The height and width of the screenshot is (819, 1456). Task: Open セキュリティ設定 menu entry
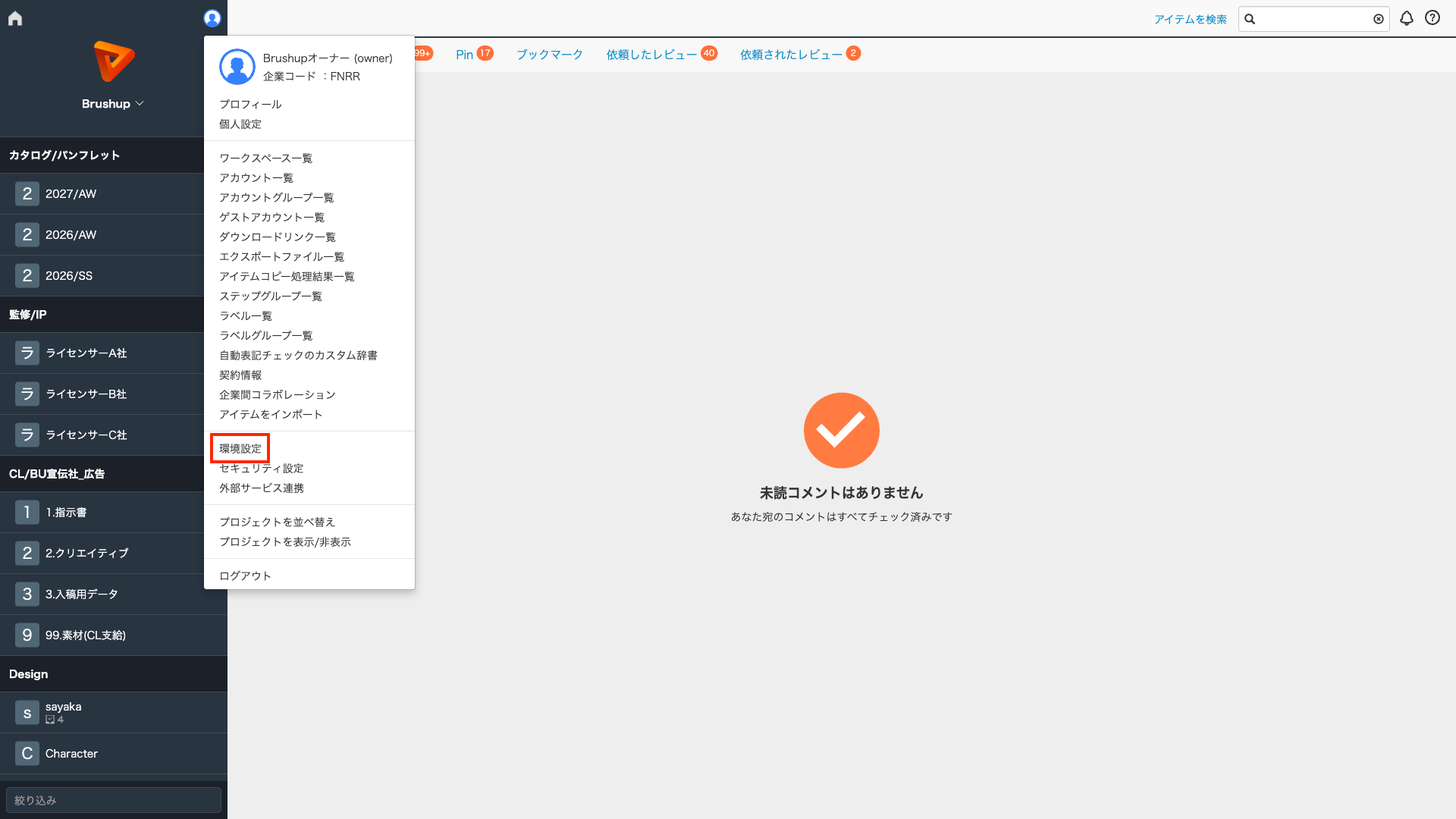point(262,469)
